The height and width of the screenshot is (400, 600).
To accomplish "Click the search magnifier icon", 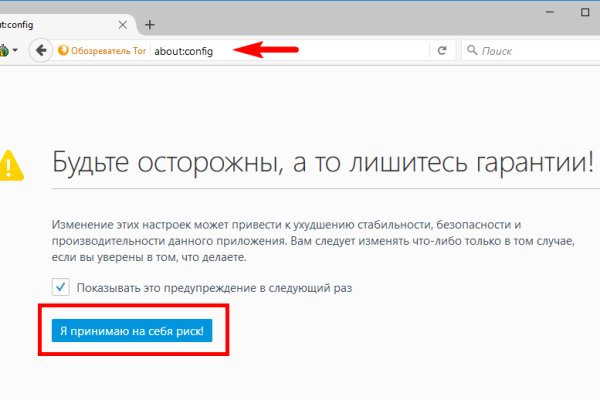I will 472,49.
